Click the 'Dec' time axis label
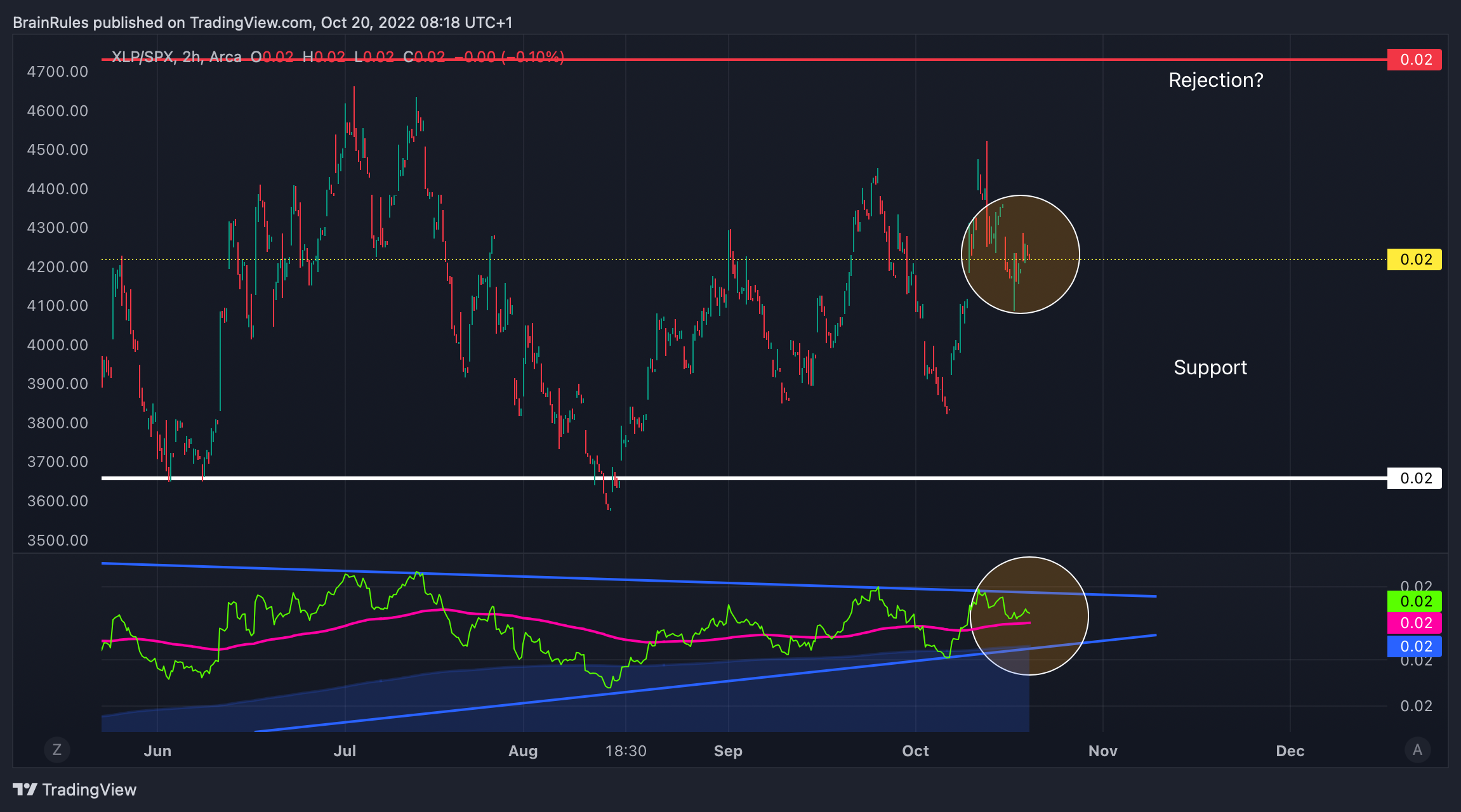This screenshot has height=812, width=1461. (1290, 751)
